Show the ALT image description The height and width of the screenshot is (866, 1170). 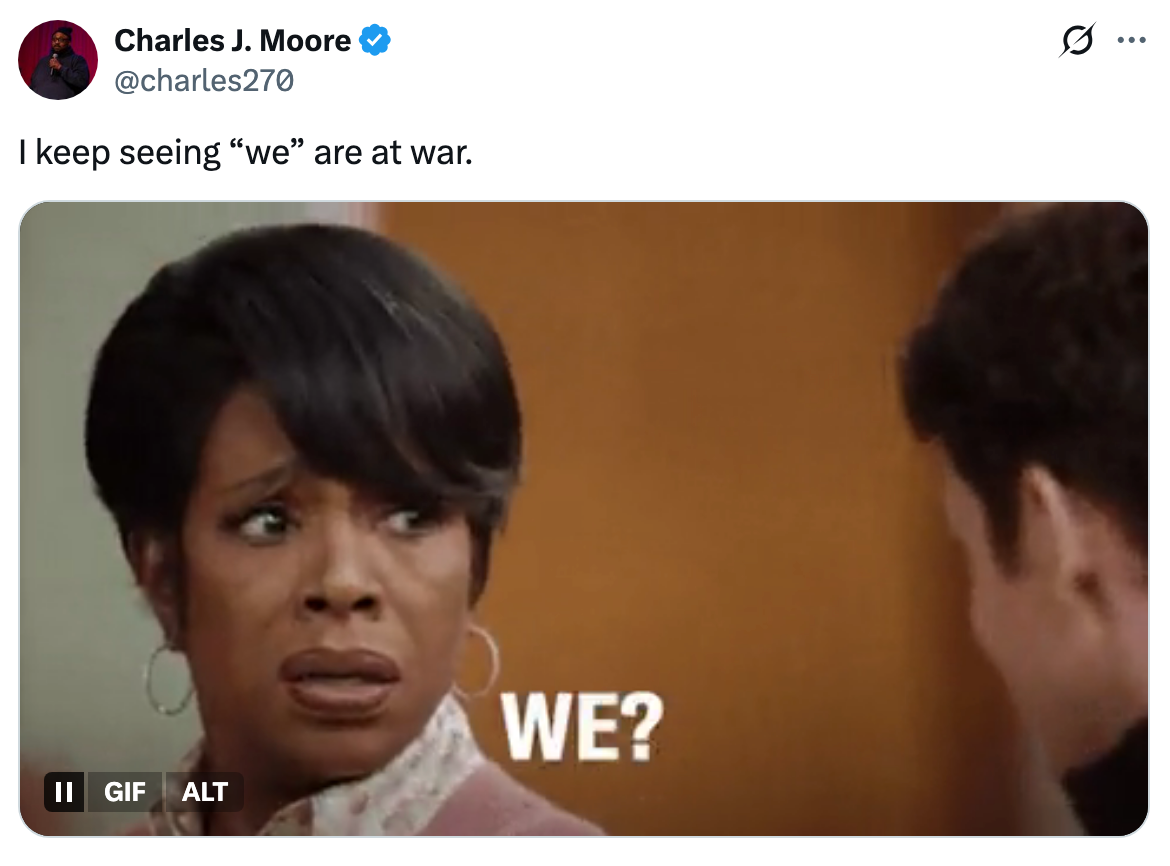pos(204,791)
